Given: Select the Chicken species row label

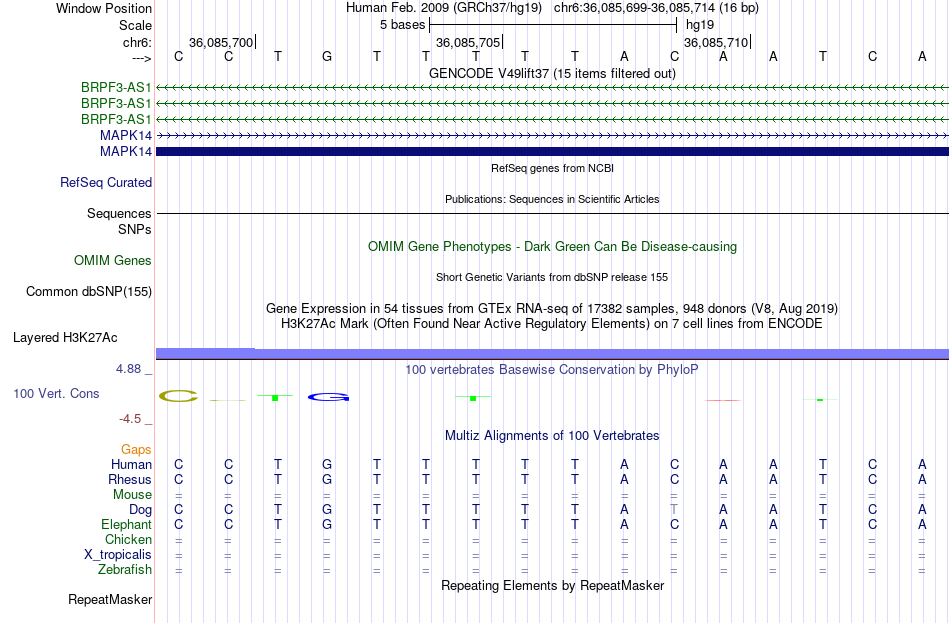Looking at the screenshot, I should click(x=128, y=539).
